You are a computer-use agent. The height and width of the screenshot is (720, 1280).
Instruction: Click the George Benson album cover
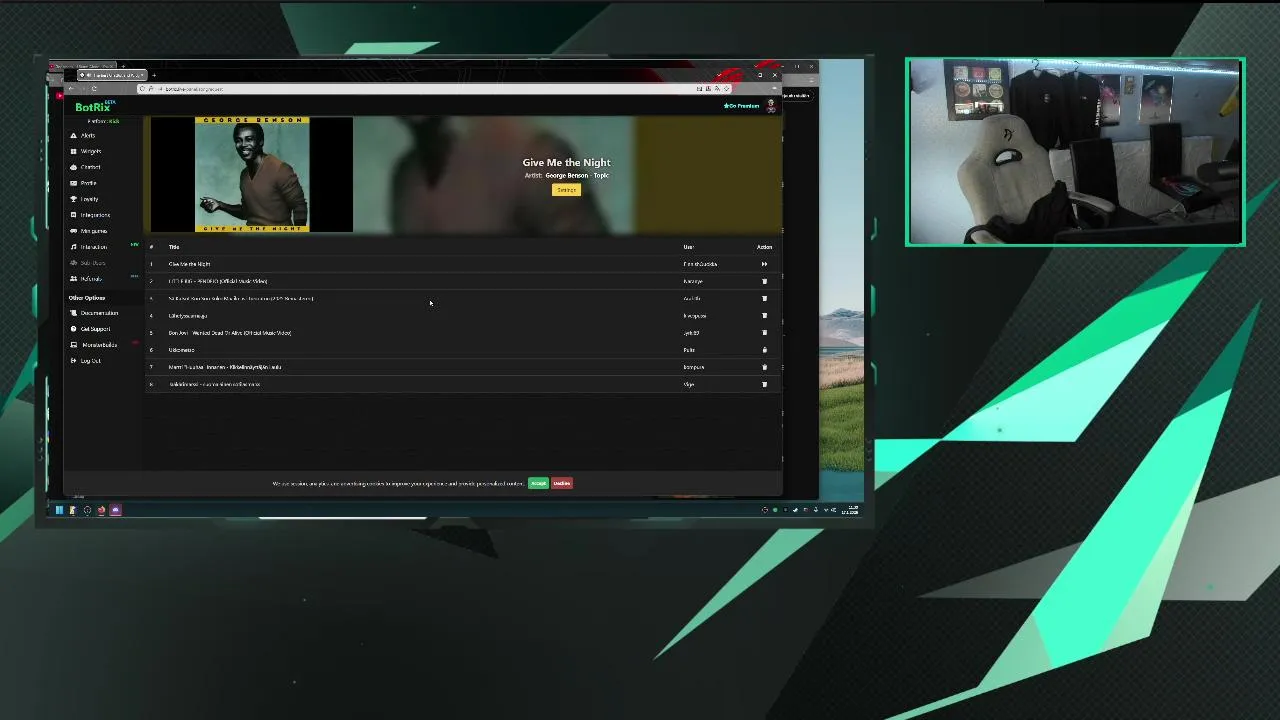(x=252, y=175)
